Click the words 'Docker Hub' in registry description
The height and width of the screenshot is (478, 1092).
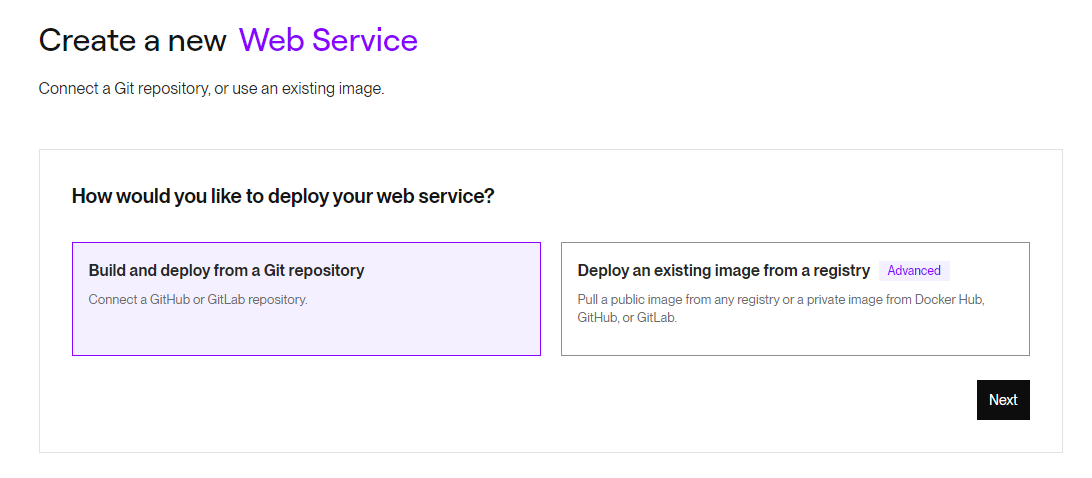tap(952, 300)
